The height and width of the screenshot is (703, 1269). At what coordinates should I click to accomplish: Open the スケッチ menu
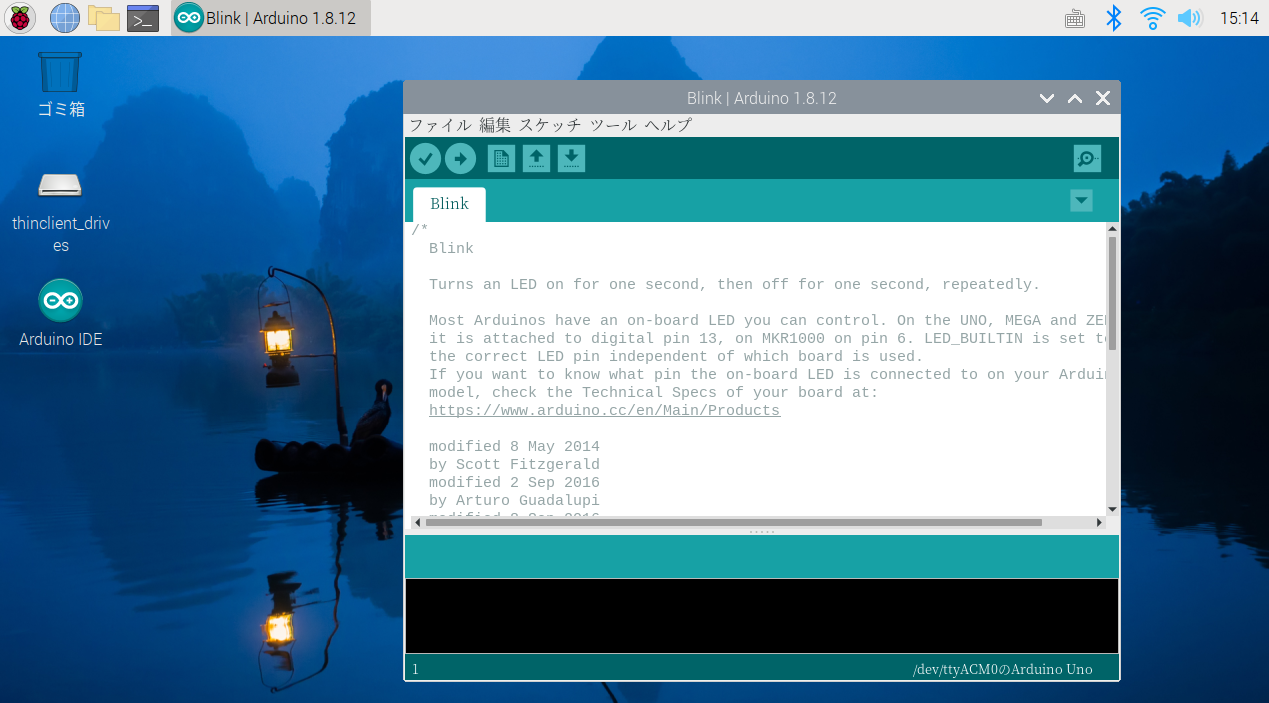pos(550,125)
